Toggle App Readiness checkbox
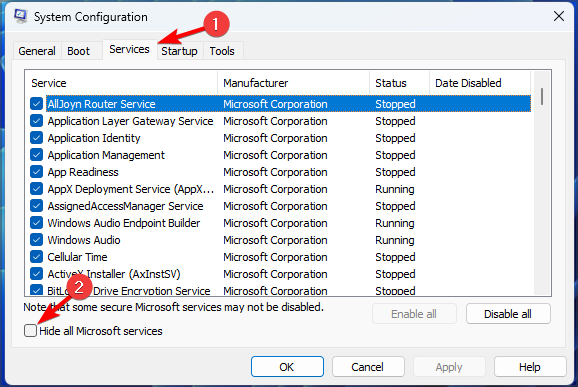 36,172
